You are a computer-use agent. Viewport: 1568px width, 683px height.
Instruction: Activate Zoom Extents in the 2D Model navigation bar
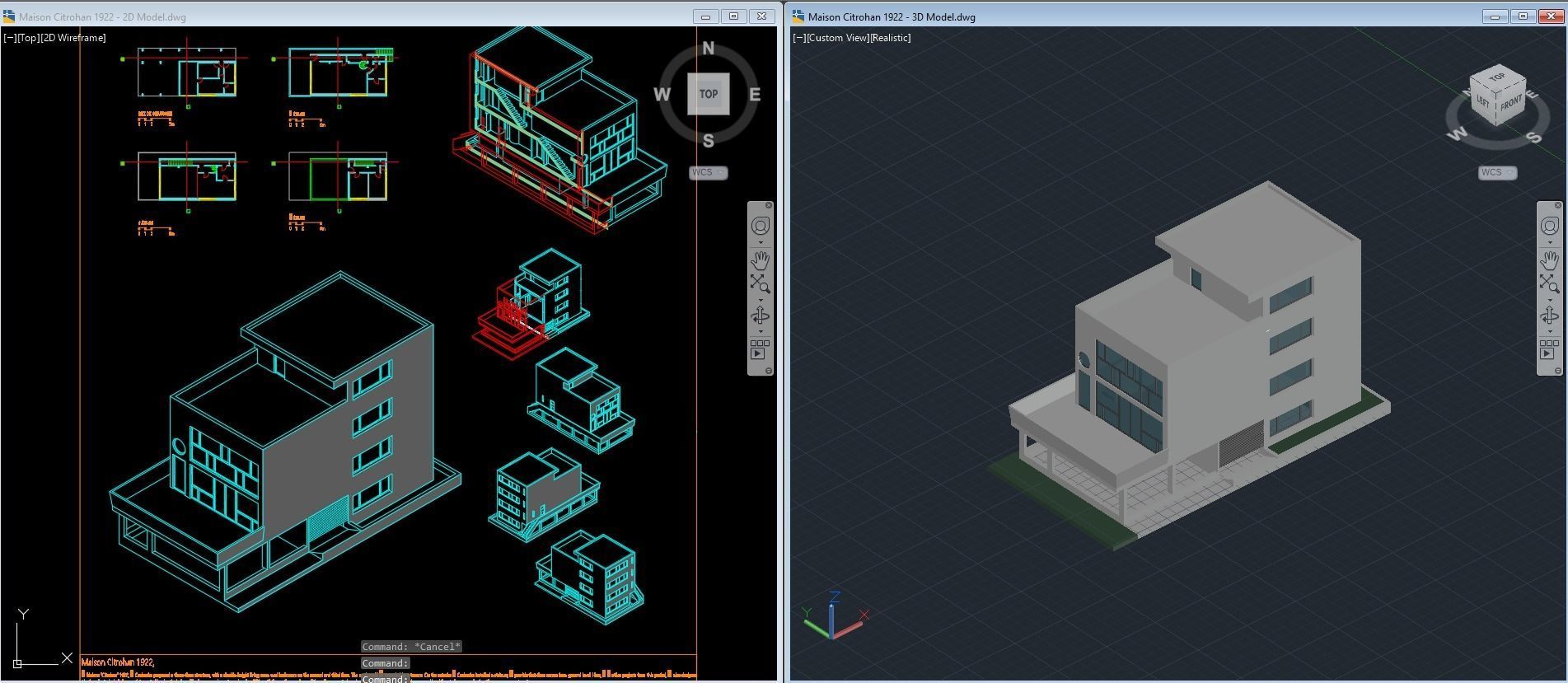point(760,284)
